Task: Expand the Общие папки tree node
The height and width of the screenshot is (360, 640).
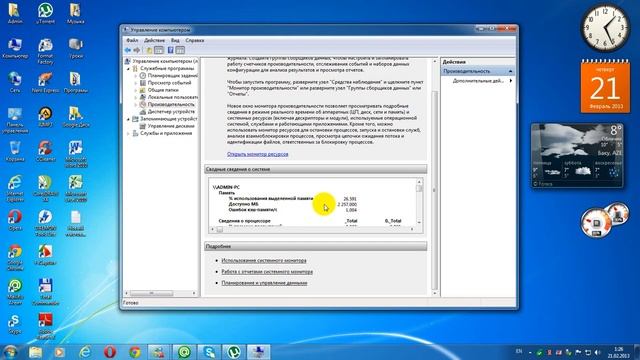Action: [136, 90]
